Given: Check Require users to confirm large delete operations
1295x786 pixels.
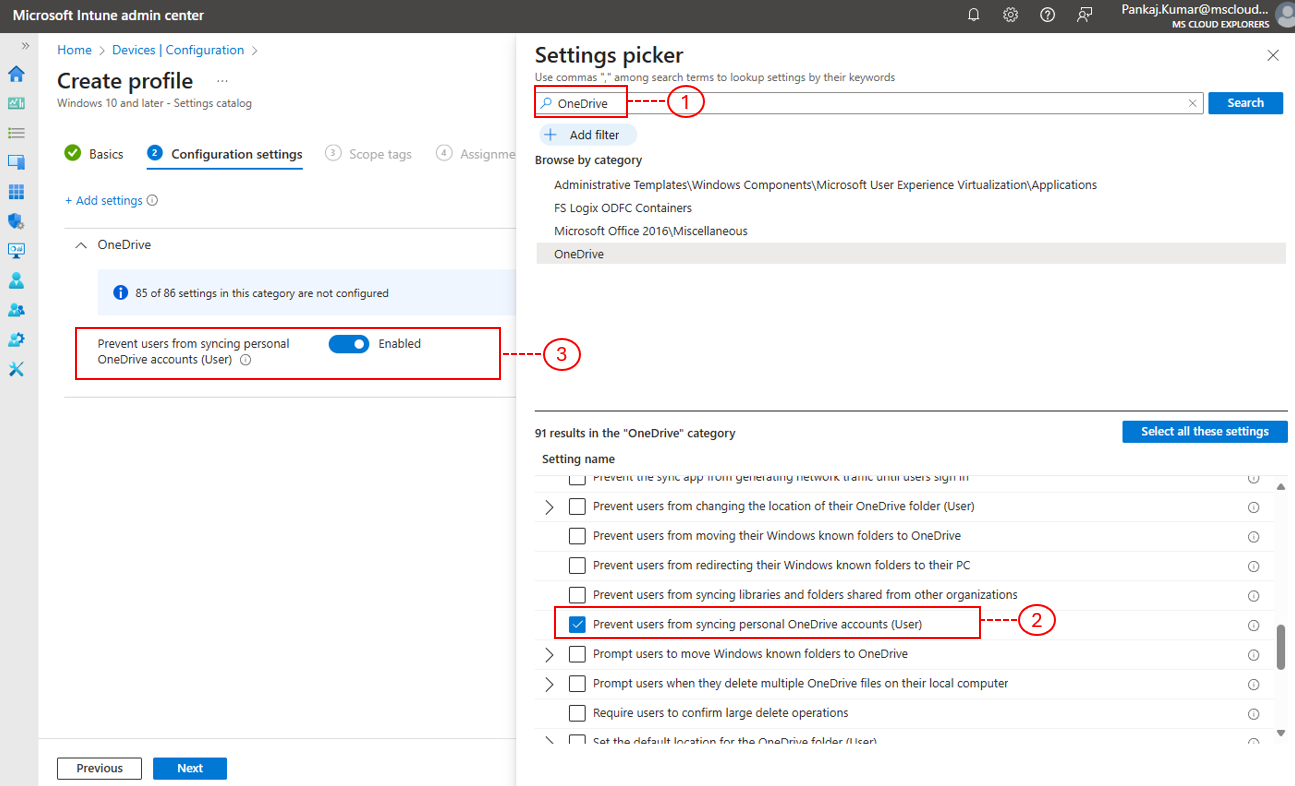Looking at the screenshot, I should [x=577, y=713].
